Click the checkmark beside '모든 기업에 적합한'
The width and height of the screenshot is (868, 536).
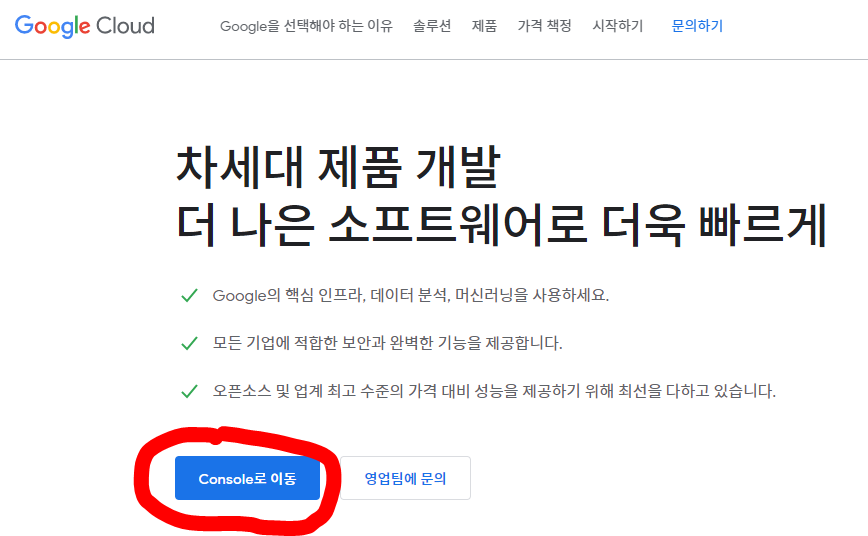(189, 344)
